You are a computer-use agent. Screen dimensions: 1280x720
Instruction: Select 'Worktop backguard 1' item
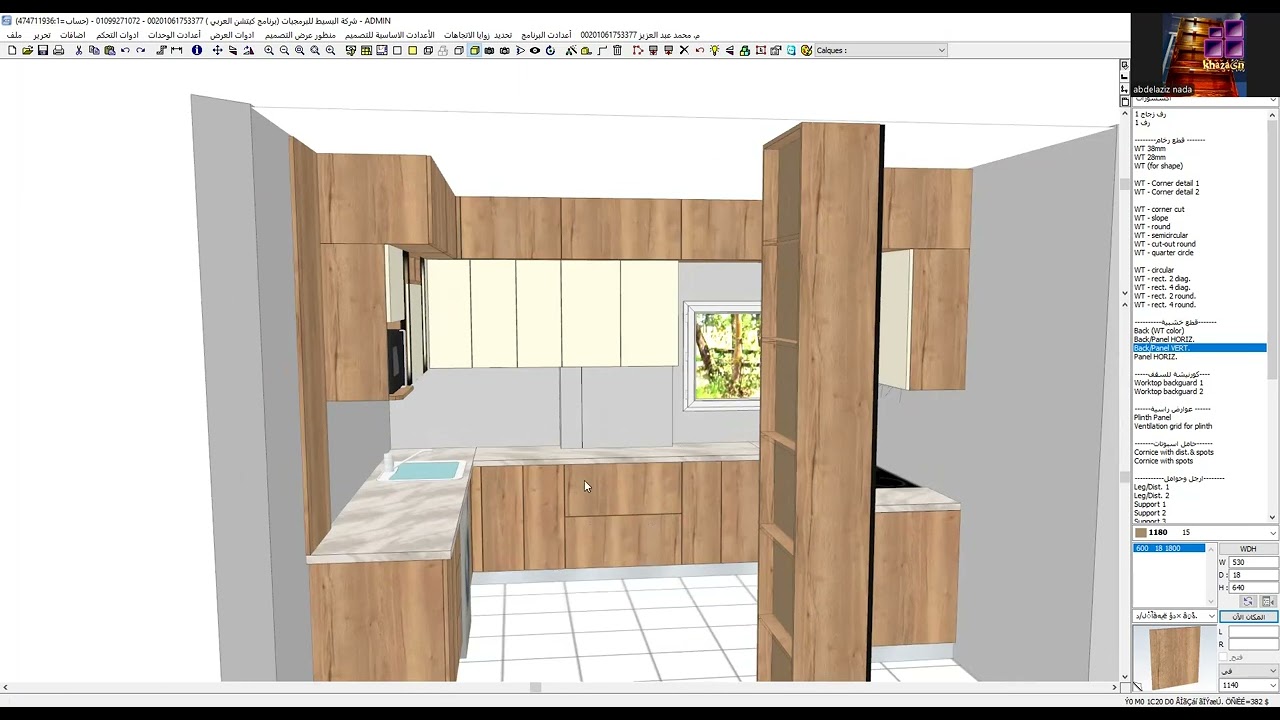coord(1168,383)
